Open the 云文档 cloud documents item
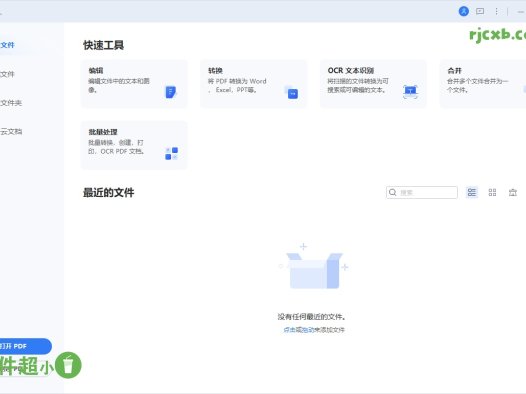 (11, 131)
